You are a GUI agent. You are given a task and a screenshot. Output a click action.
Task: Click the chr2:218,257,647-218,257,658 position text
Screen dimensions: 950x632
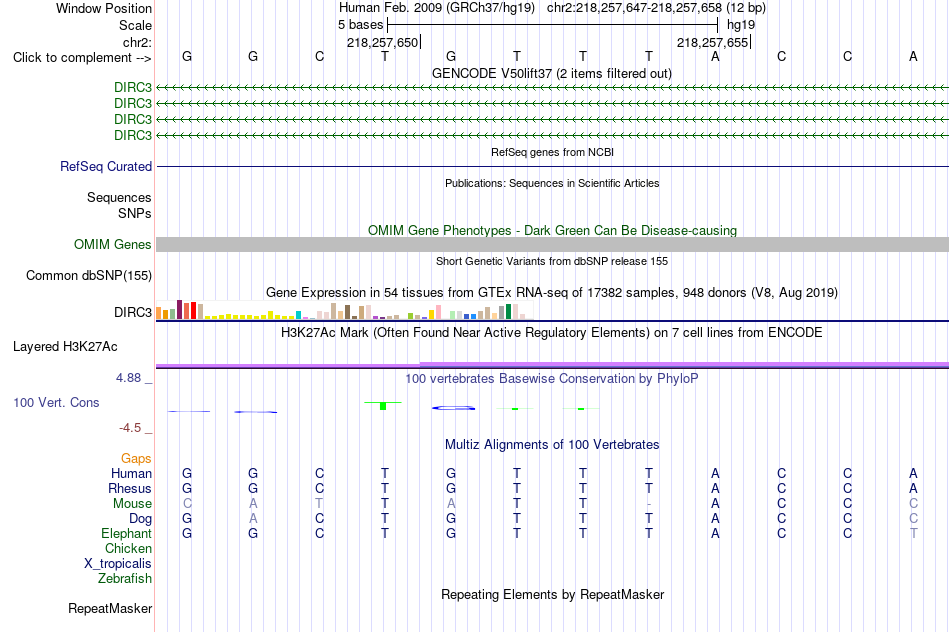point(634,8)
